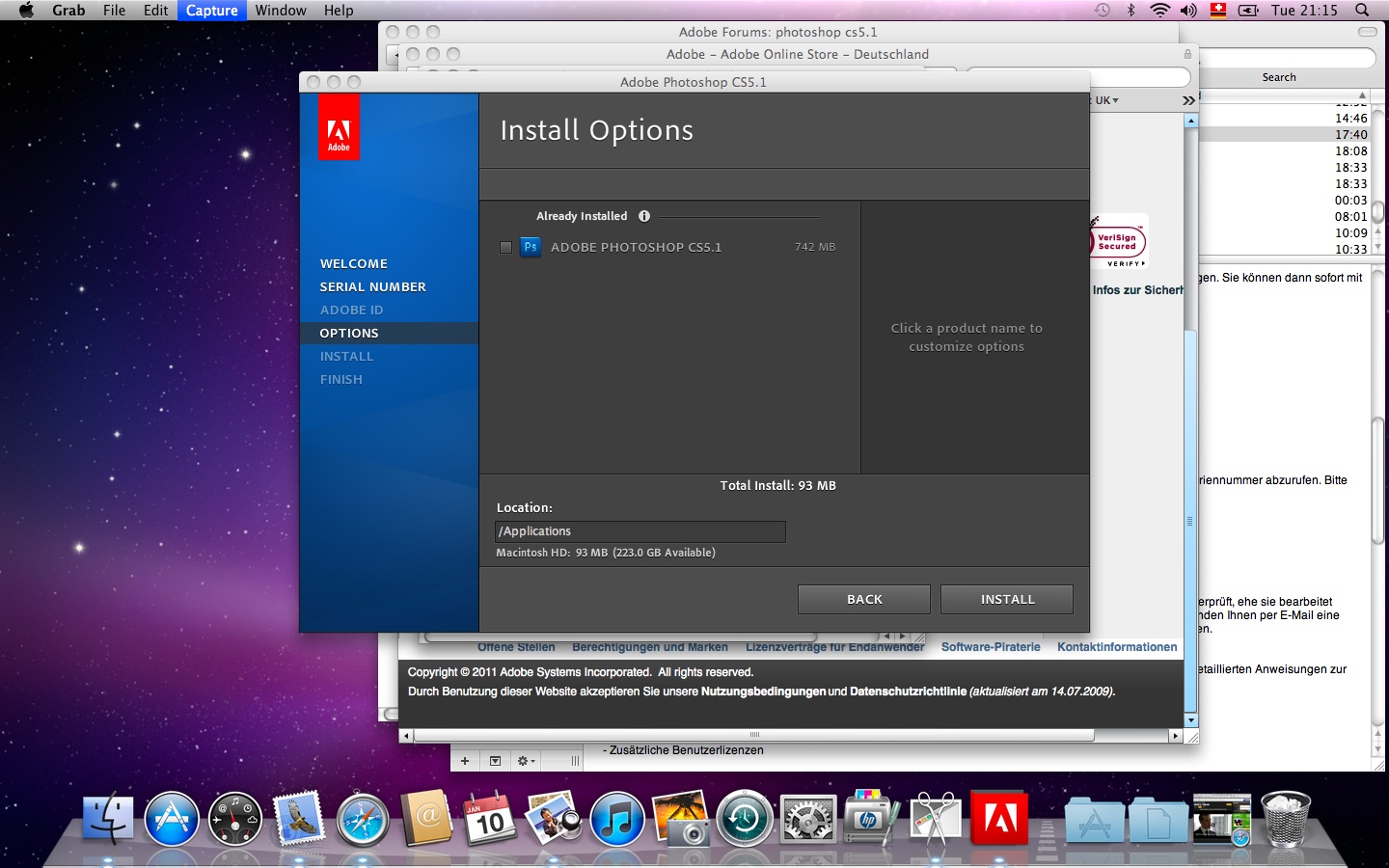Click the menu bar clock Tue 21:15
The width and height of the screenshot is (1389, 868).
click(x=1304, y=11)
